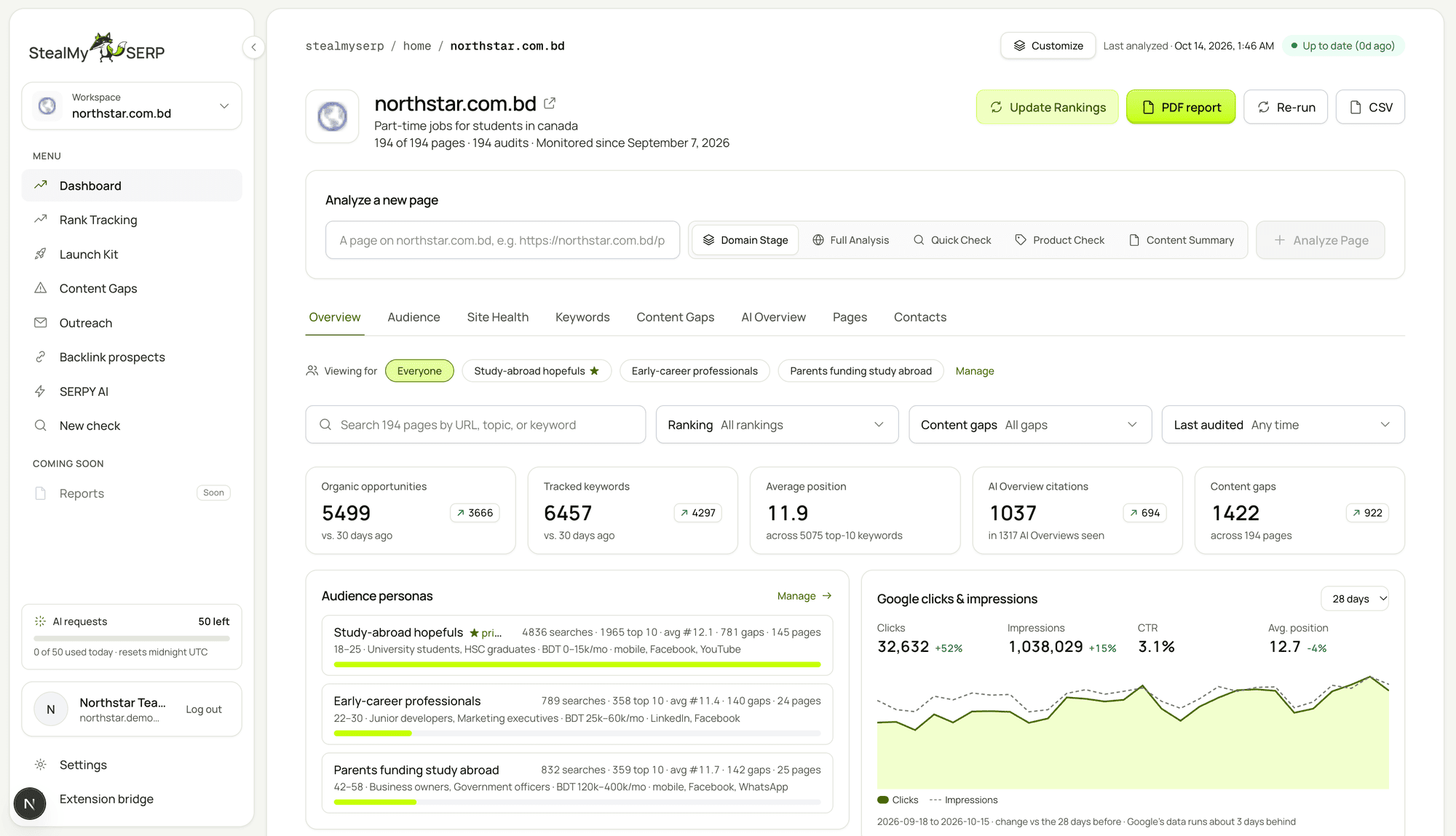Screen dimensions: 1456x836
Task: Open external link icon next to northstar.com.bd
Action: [550, 103]
